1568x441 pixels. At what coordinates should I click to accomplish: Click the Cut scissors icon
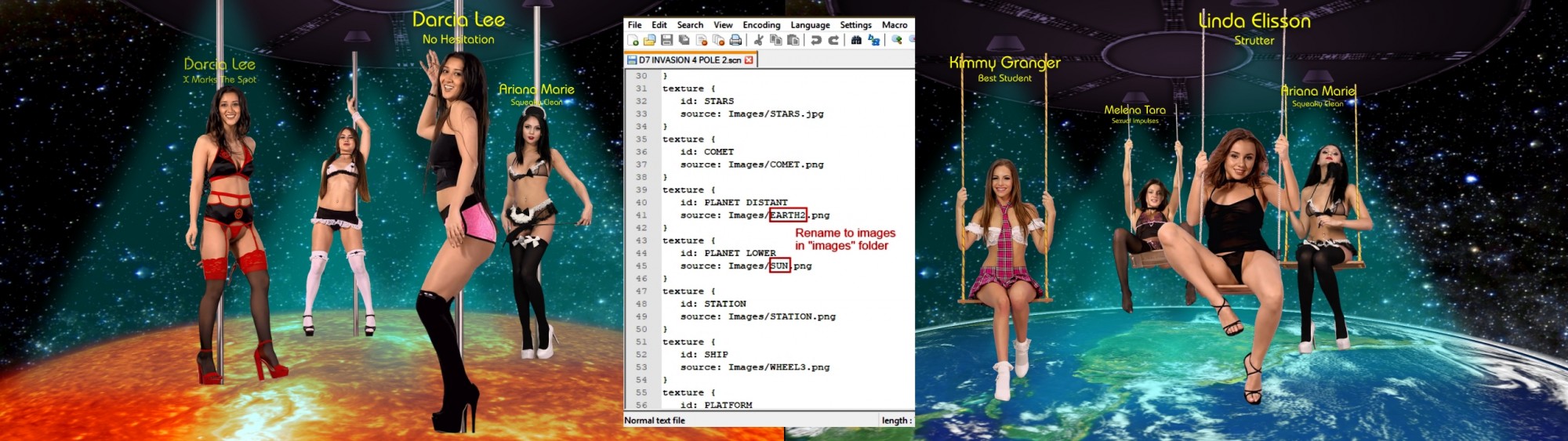(x=758, y=40)
